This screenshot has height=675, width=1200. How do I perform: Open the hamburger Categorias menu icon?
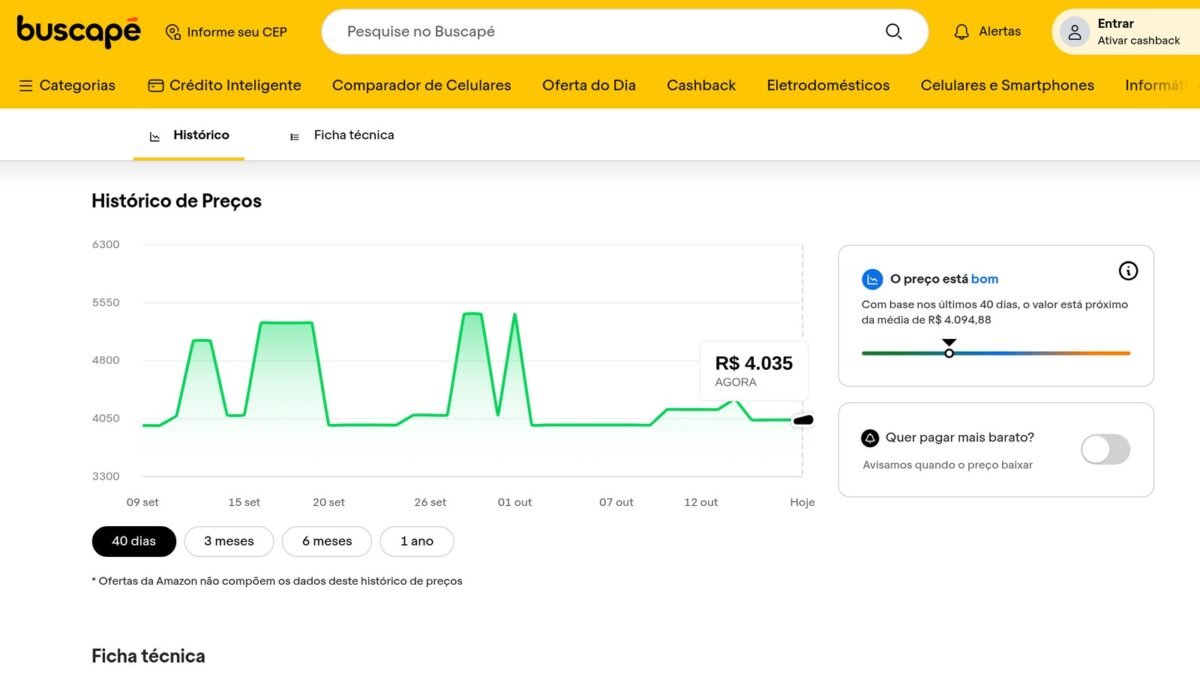(x=26, y=86)
